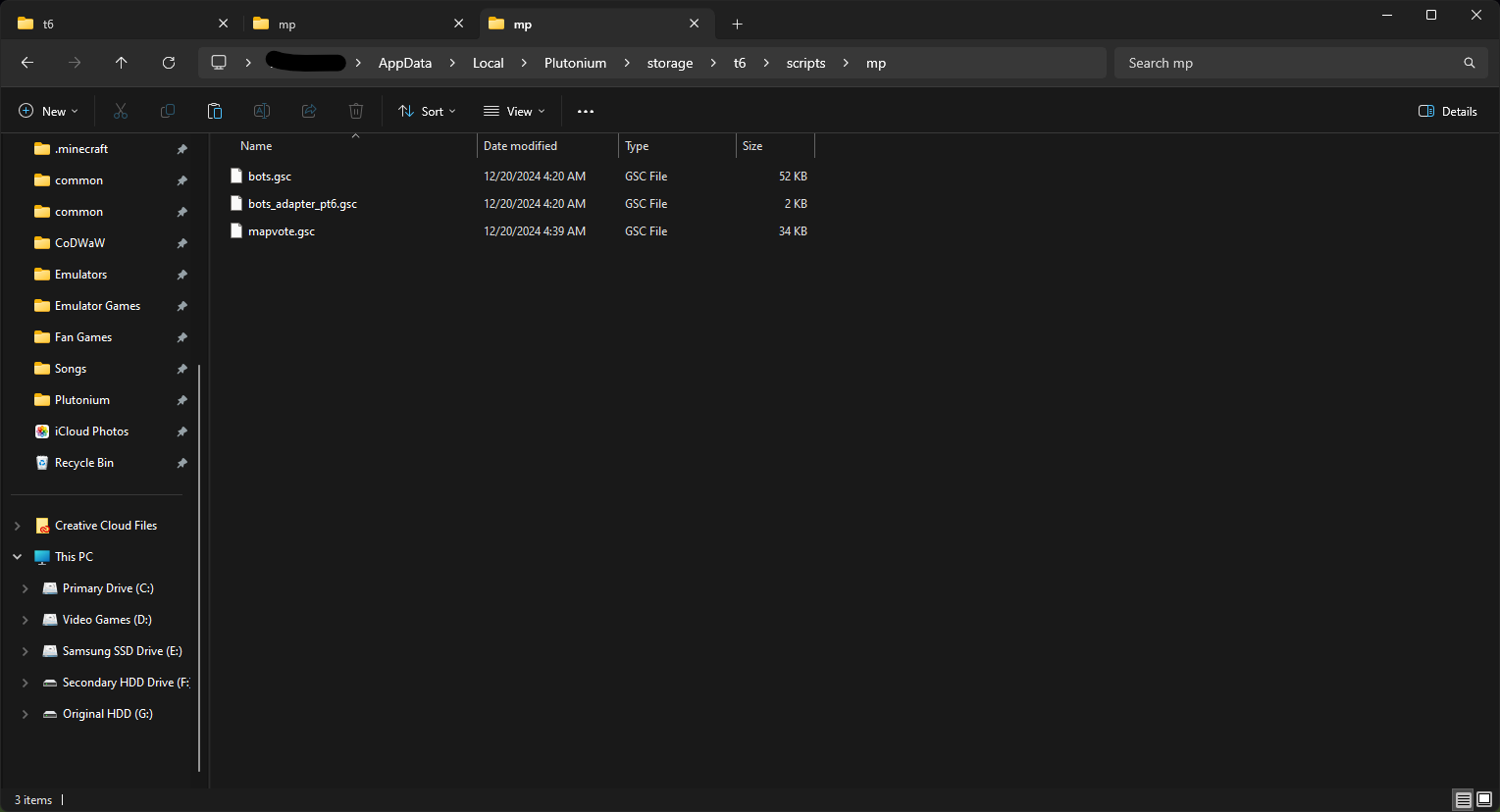Navigate to t6 in breadcrumb
This screenshot has height=812, width=1500.
(x=740, y=63)
